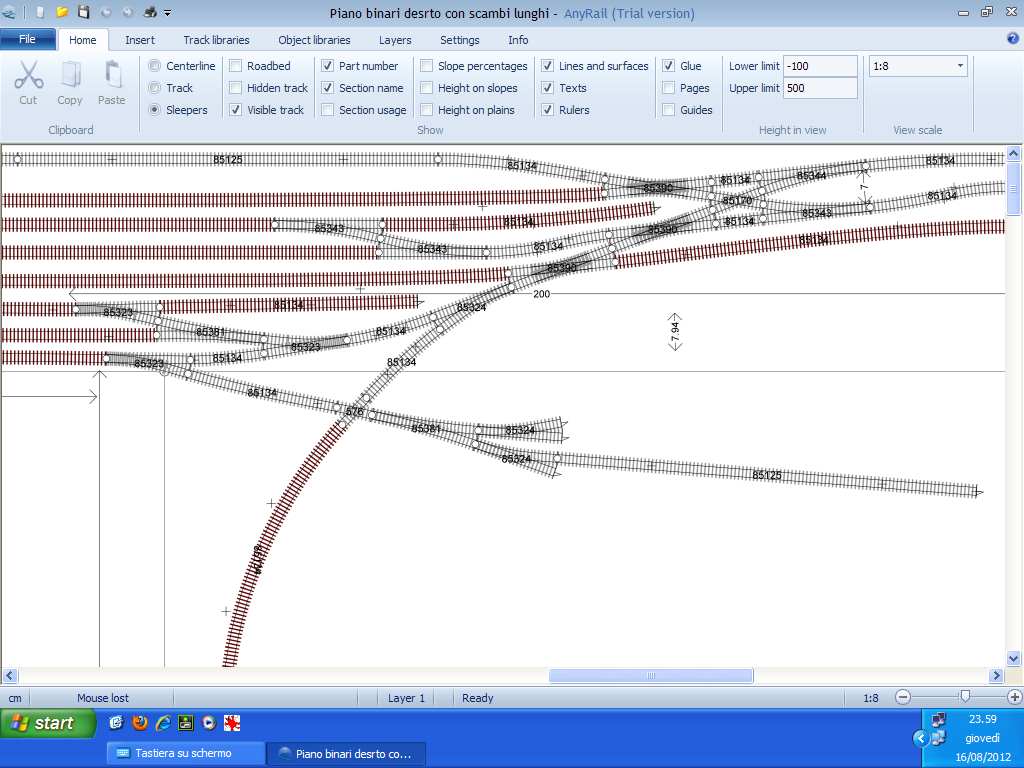Click the Cut scissors icon
Image resolution: width=1024 pixels, height=768 pixels.
[28, 78]
